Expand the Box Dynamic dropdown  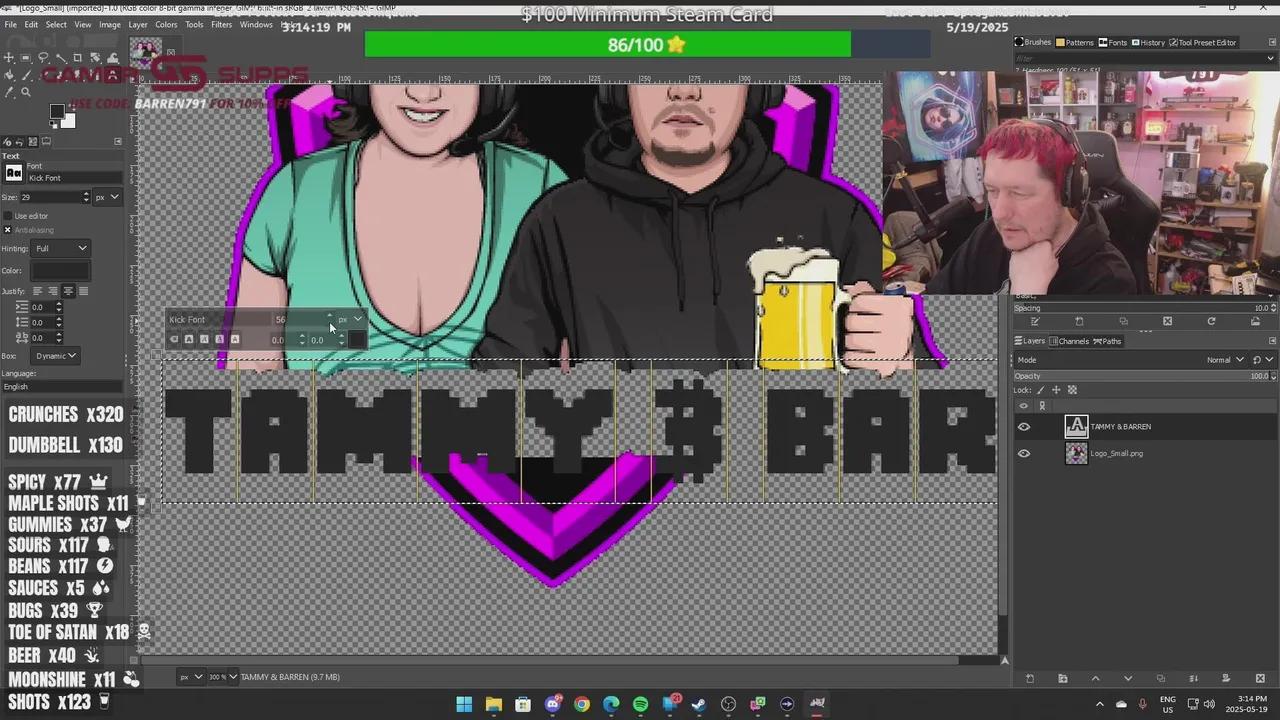[55, 355]
